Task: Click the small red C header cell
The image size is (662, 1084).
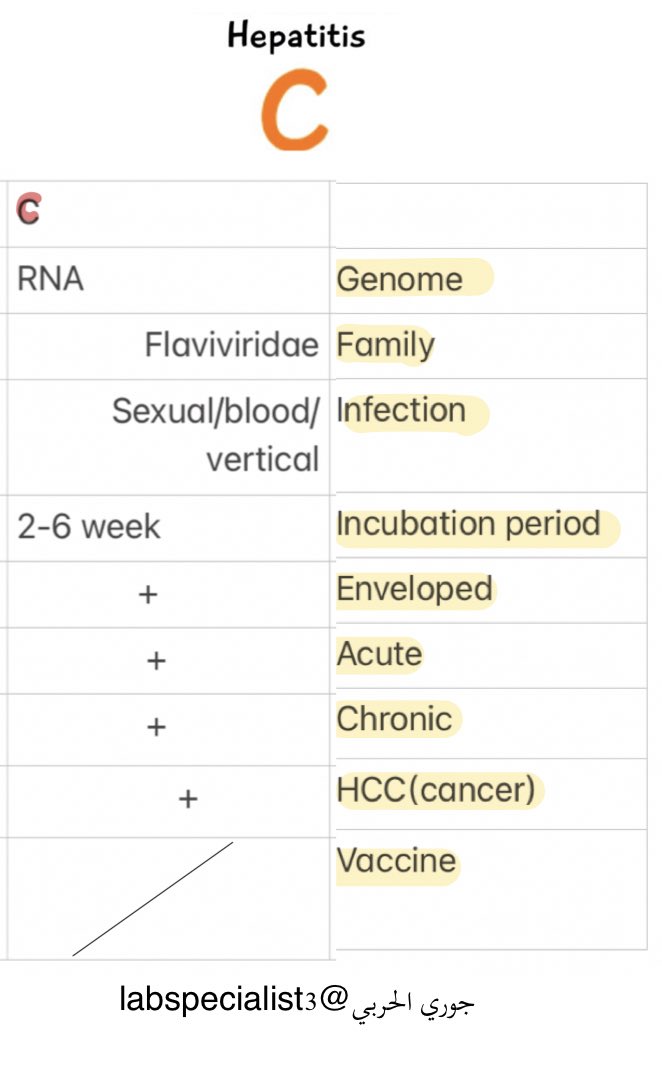Action: [x=29, y=209]
